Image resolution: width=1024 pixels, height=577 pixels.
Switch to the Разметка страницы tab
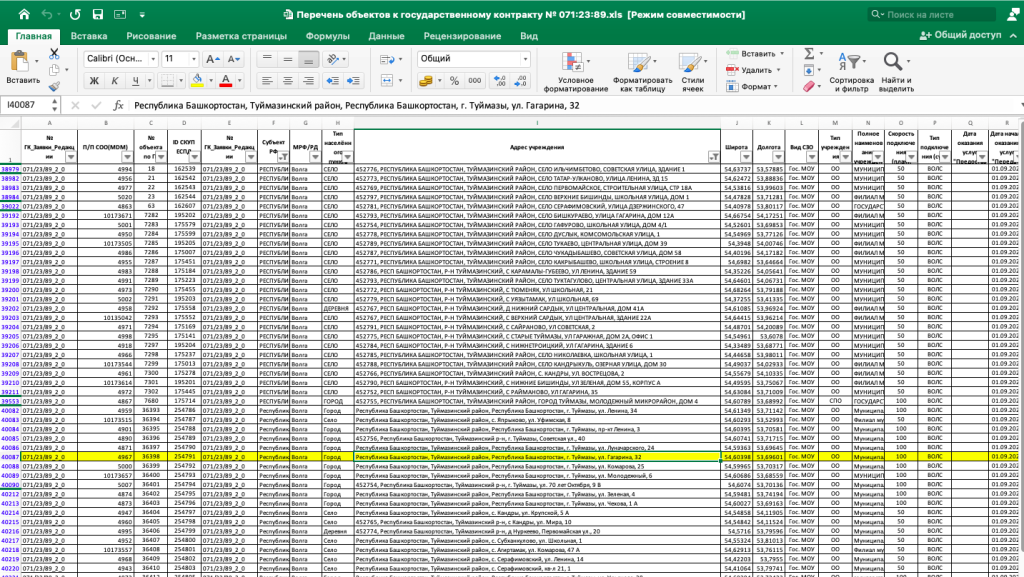[x=241, y=36]
